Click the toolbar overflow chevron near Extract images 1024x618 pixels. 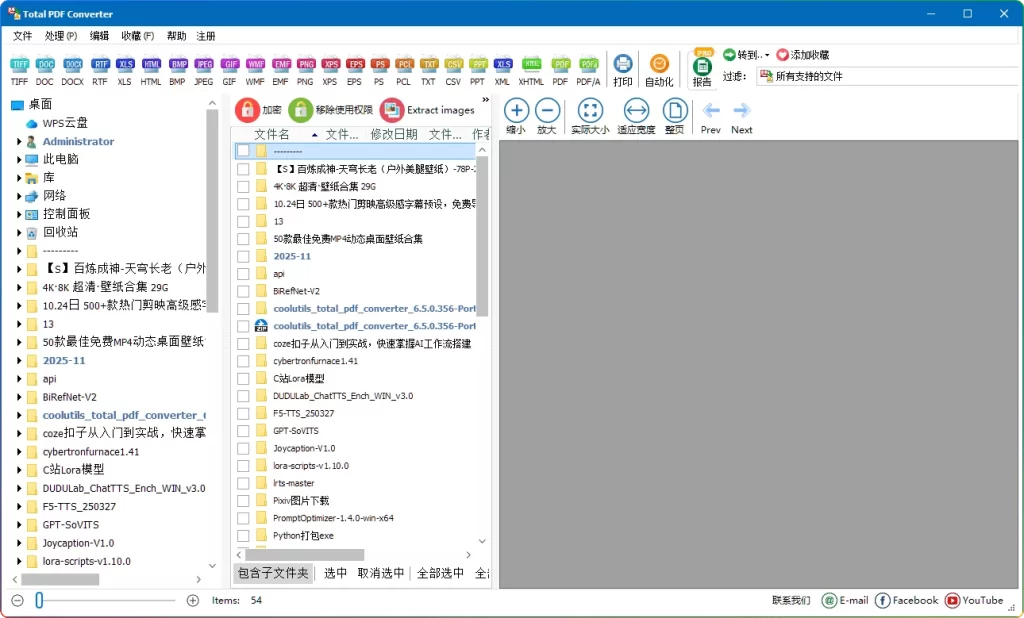[486, 99]
